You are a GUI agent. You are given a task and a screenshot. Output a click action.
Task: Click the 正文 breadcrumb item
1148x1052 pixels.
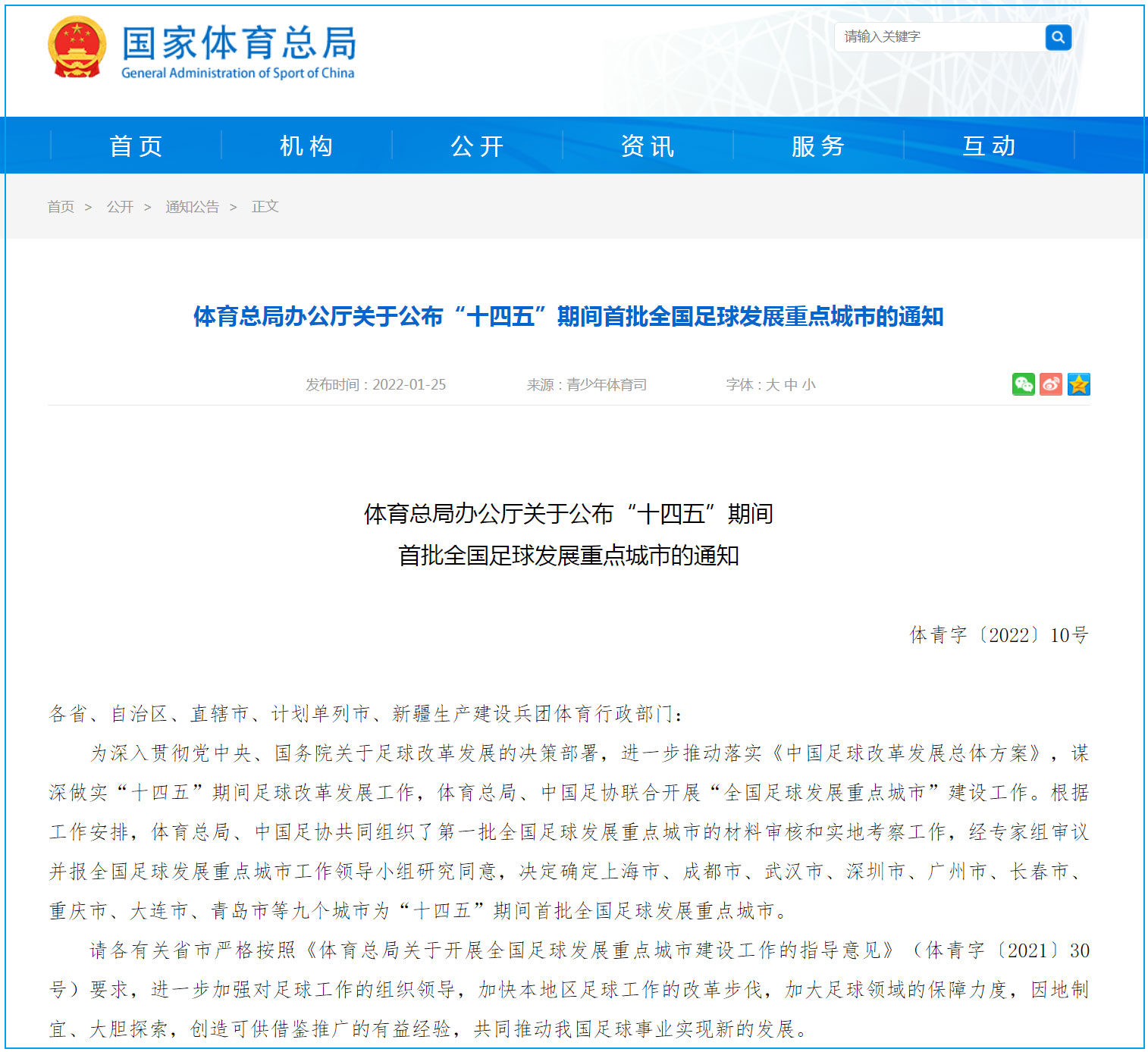265,207
